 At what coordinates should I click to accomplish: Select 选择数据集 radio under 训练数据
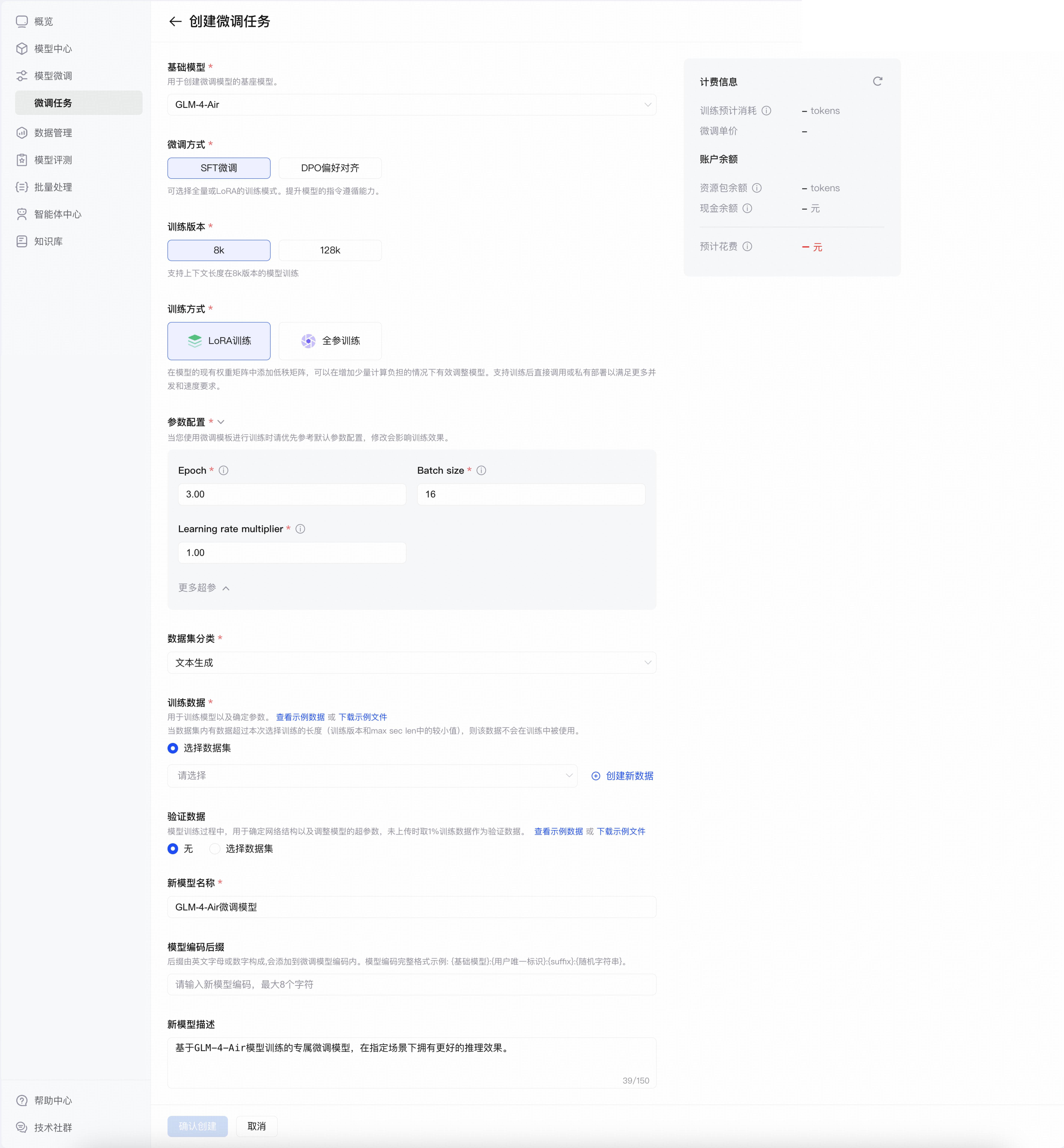point(173,748)
